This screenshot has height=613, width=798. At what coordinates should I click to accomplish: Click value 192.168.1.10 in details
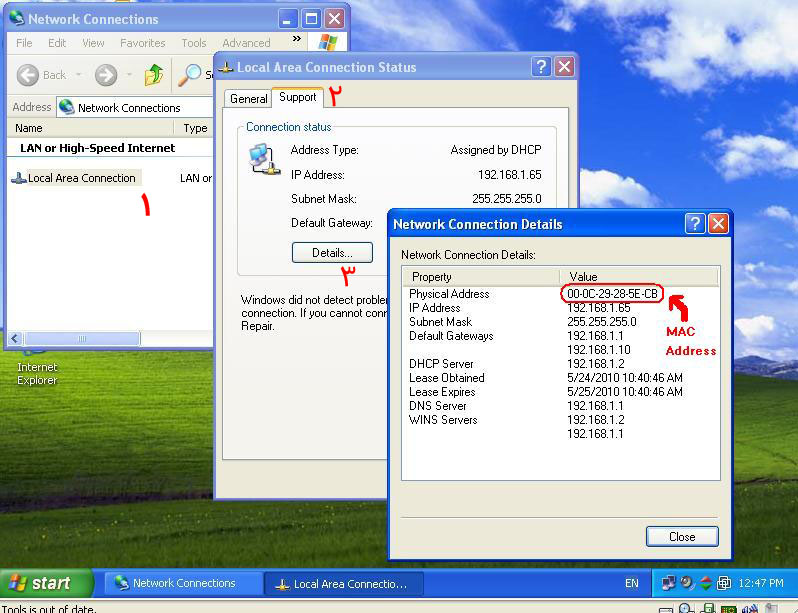(x=598, y=350)
